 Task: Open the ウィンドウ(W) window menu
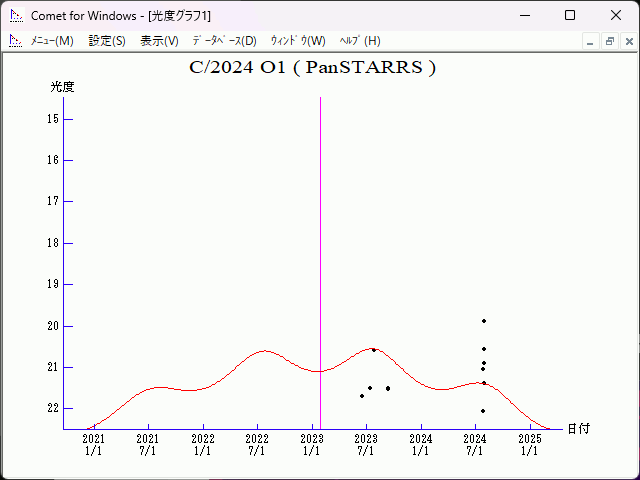298,41
